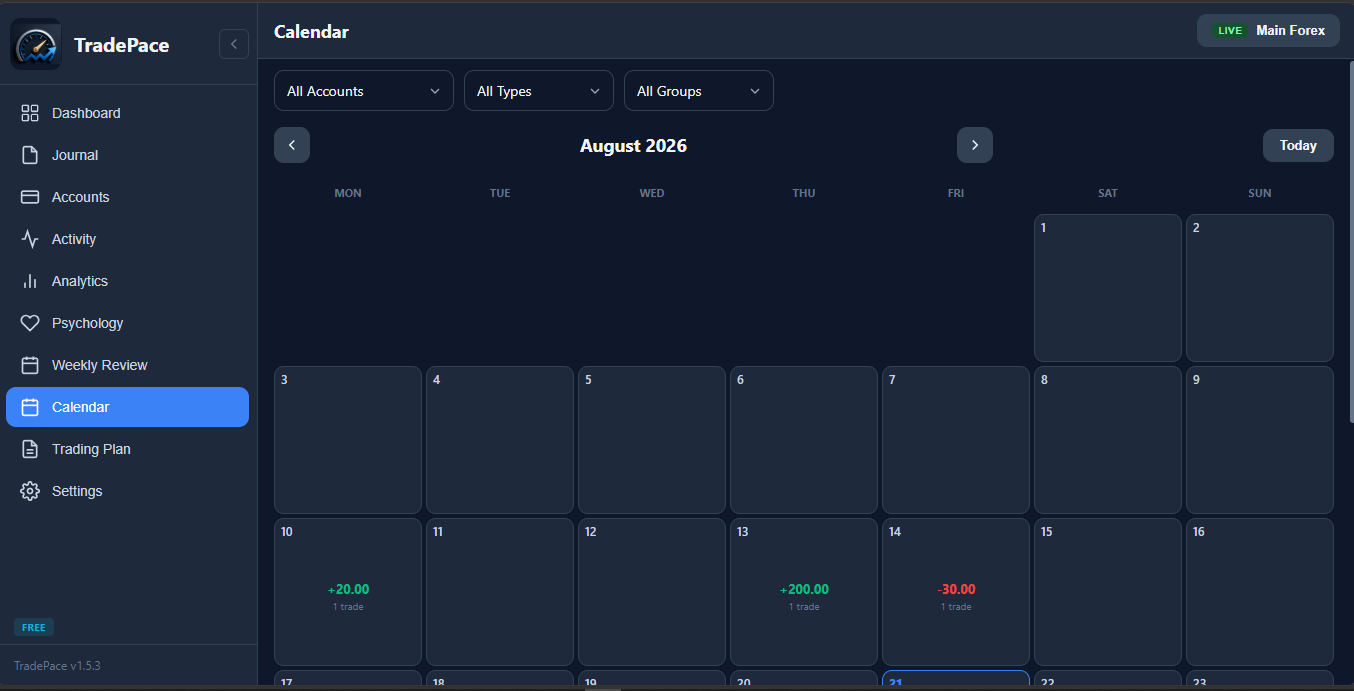Collapse the sidebar with chevron button
Viewport: 1354px width, 691px height.
(x=234, y=44)
